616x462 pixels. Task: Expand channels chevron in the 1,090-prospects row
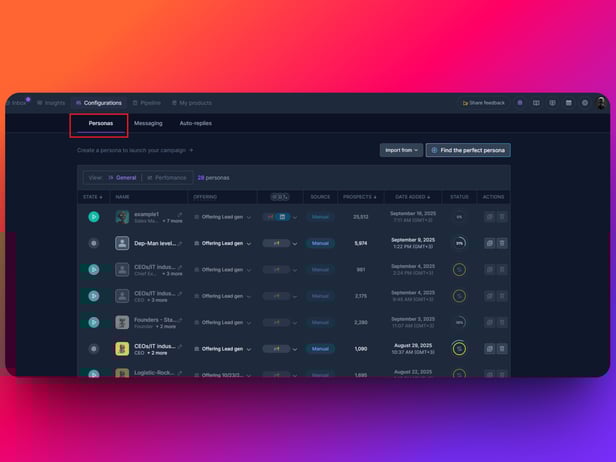(x=295, y=349)
